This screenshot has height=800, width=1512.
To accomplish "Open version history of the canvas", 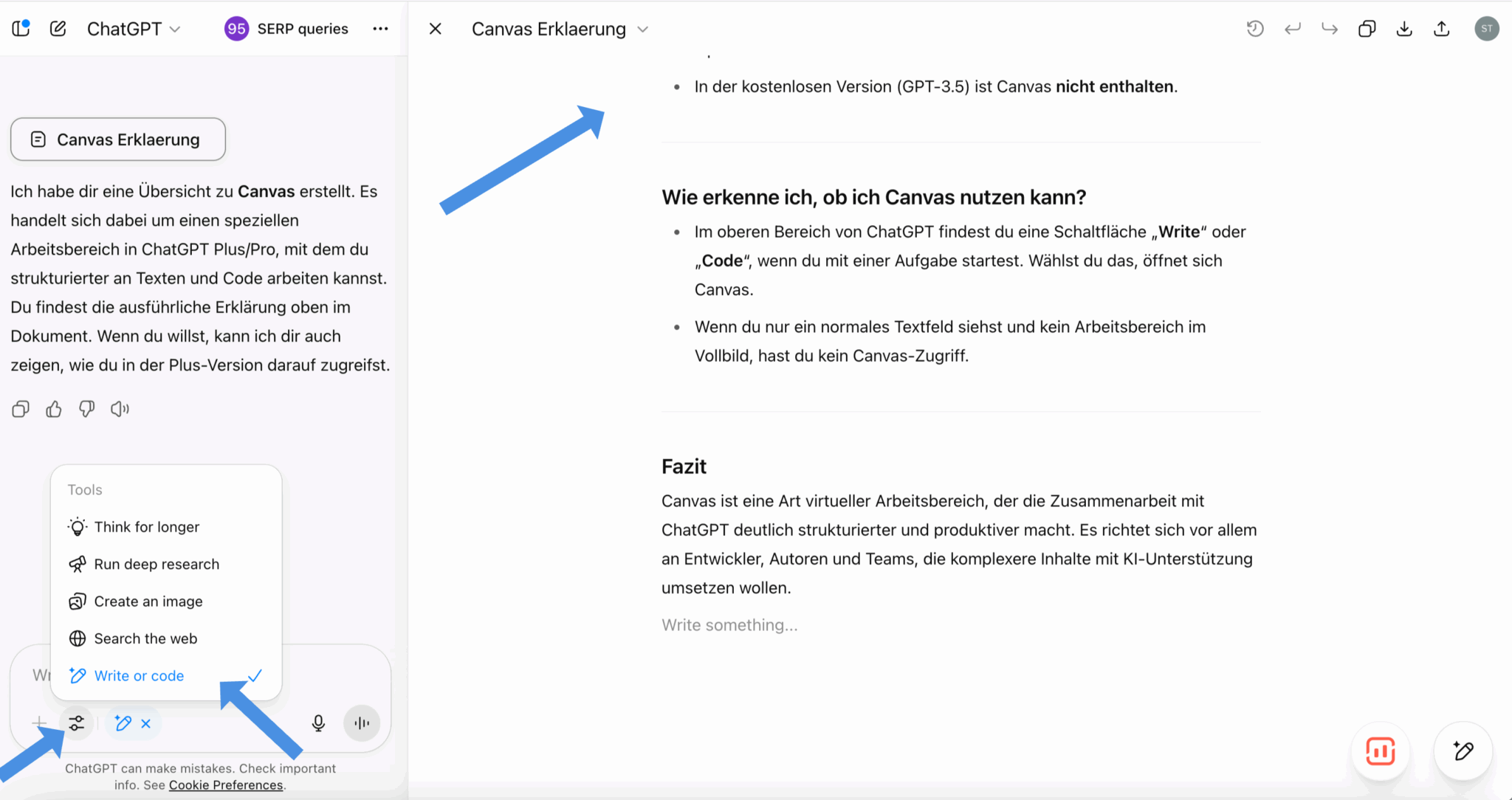I will [x=1256, y=28].
